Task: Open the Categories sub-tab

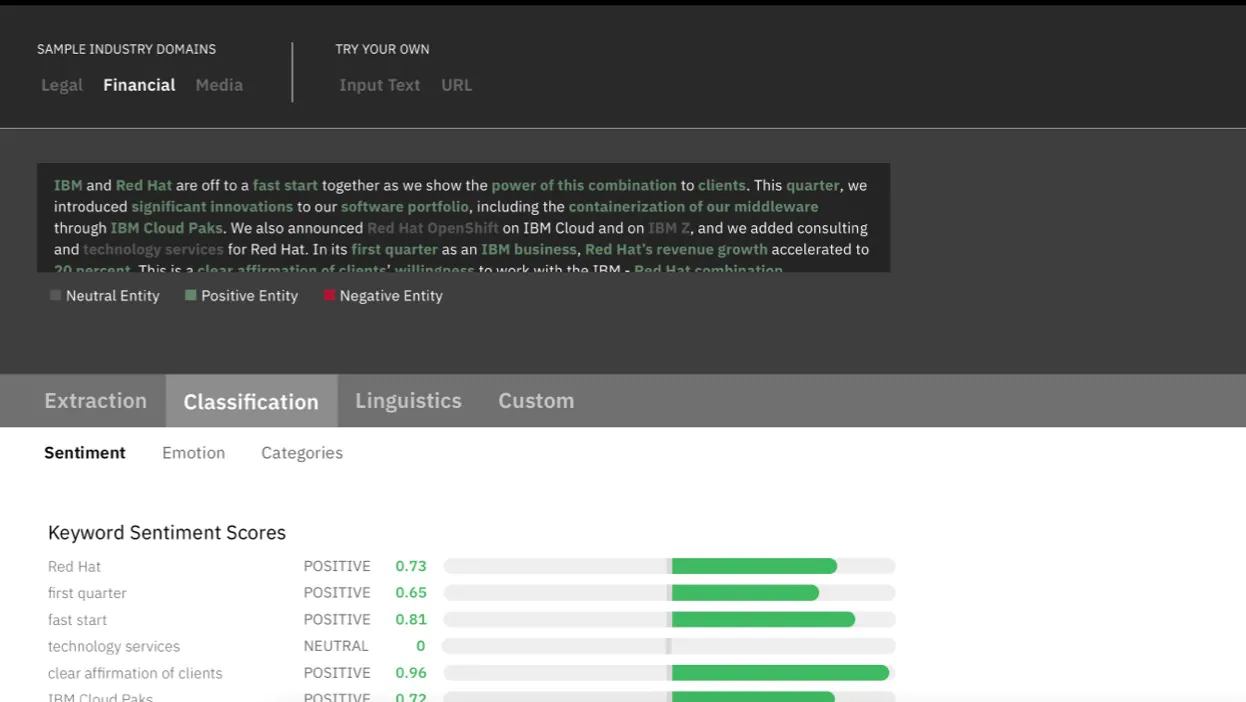Action: tap(301, 453)
